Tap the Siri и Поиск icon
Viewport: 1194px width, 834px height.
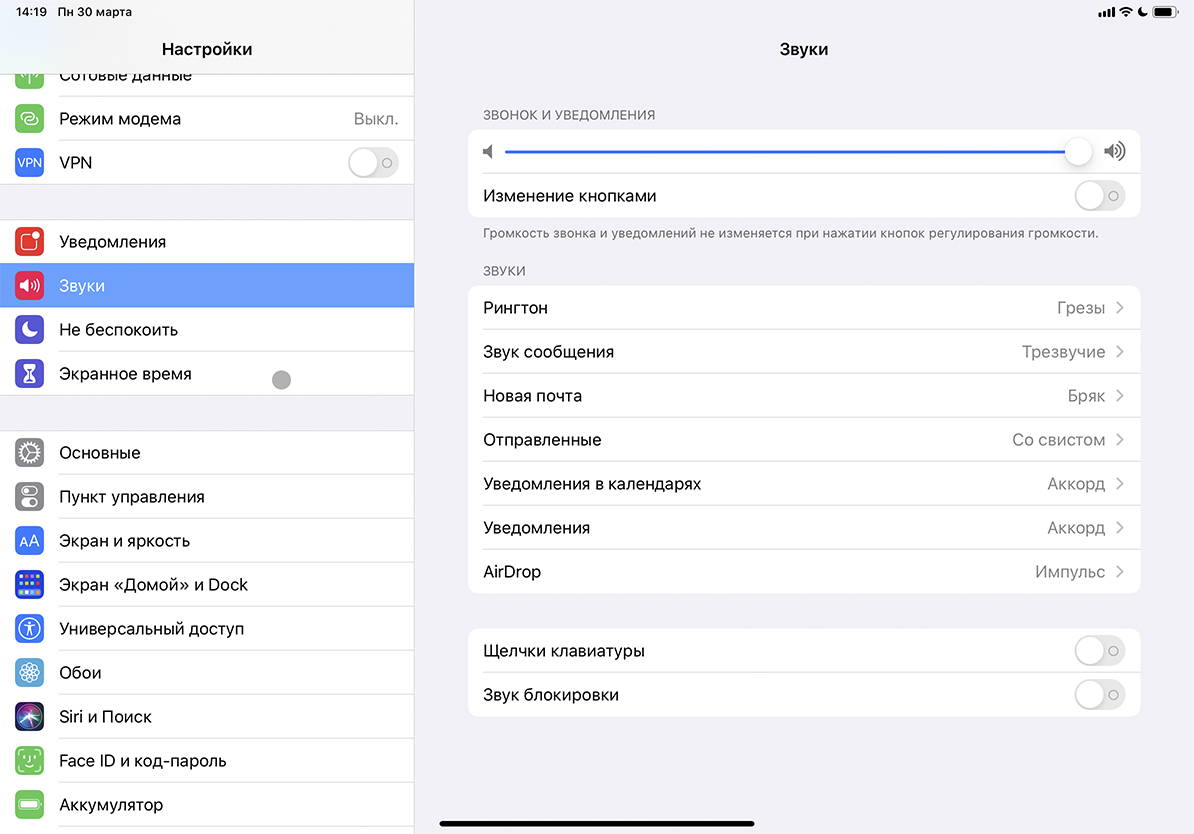pyautogui.click(x=30, y=717)
